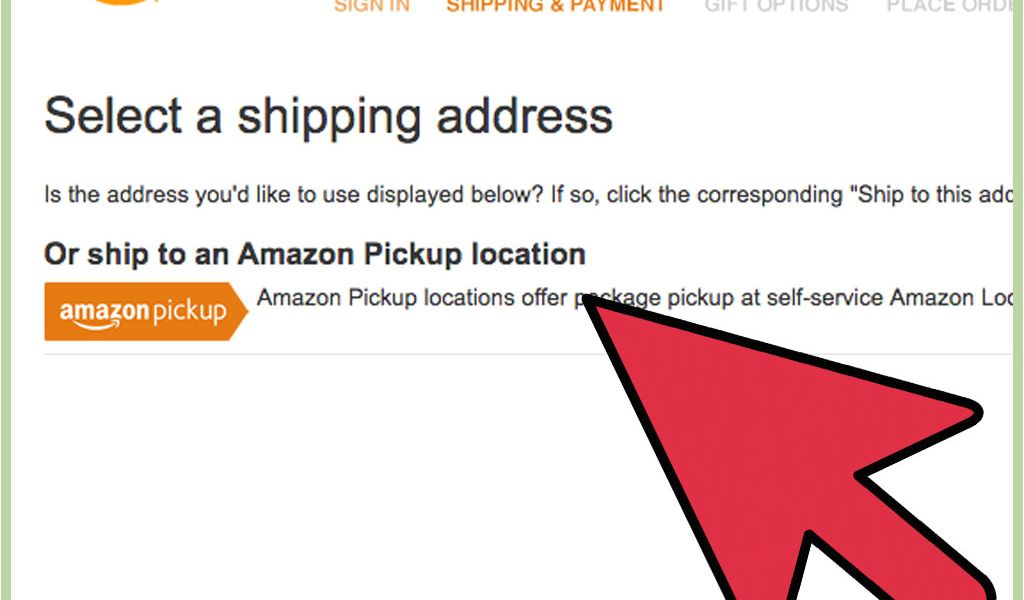Go to the SIGN IN step
Screen dimensions: 1024x600
pyautogui.click(x=372, y=6)
